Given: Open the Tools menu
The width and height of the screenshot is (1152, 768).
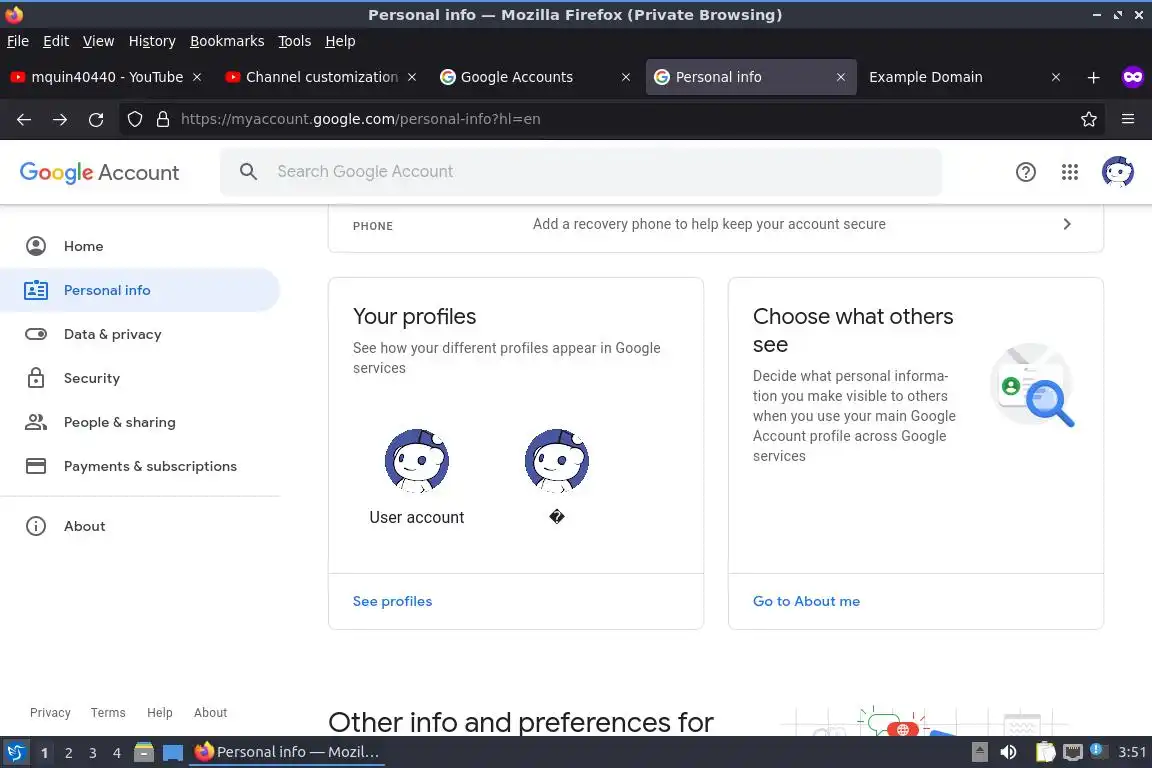Looking at the screenshot, I should [295, 41].
